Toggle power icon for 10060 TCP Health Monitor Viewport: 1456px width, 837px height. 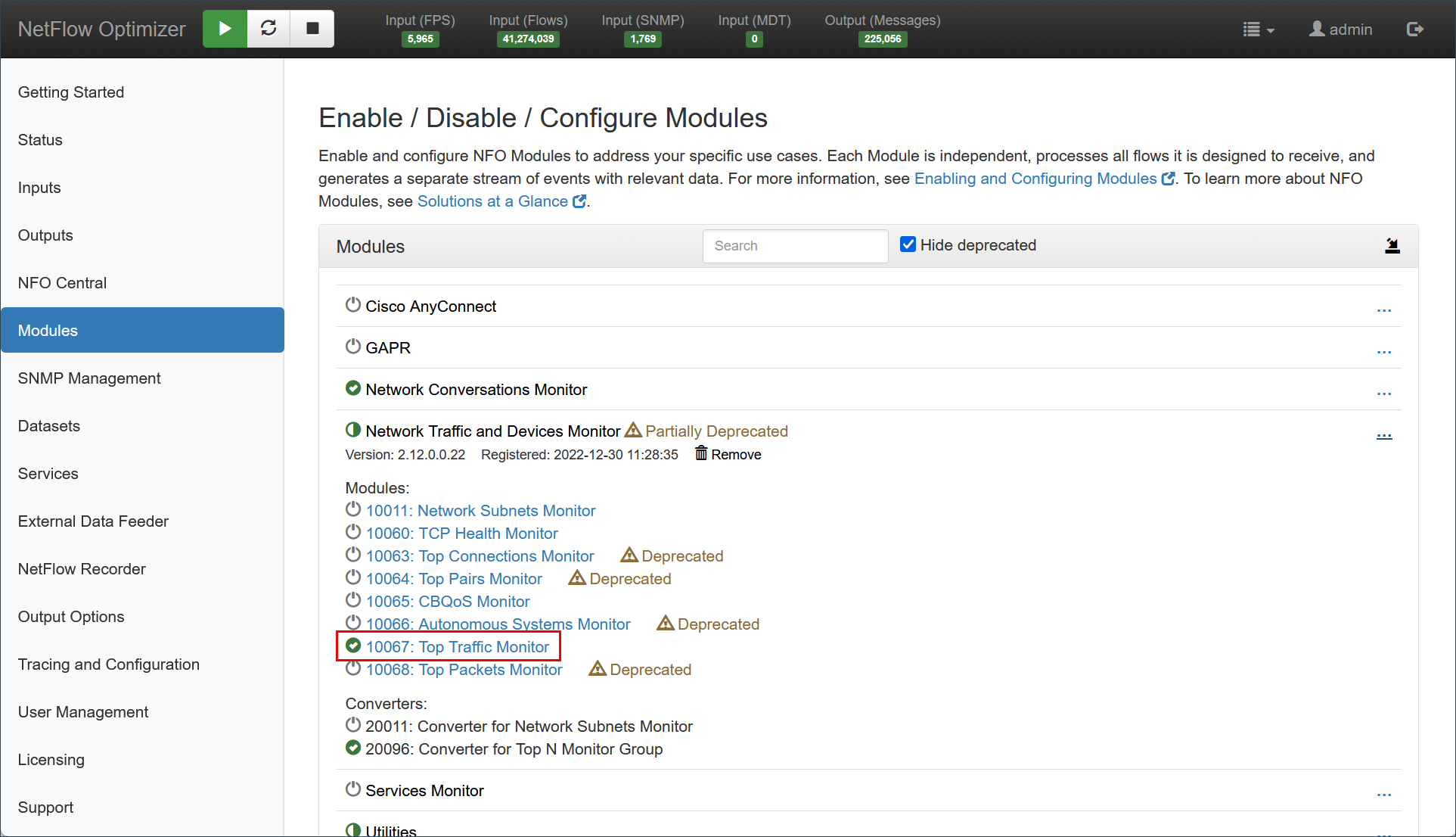pos(352,532)
